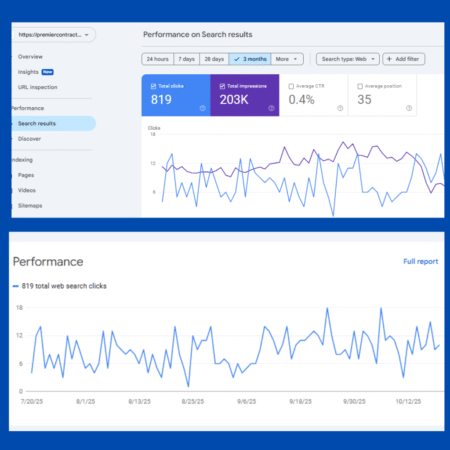The width and height of the screenshot is (450, 450).
Task: Select the 3 months date range
Action: pos(250,59)
